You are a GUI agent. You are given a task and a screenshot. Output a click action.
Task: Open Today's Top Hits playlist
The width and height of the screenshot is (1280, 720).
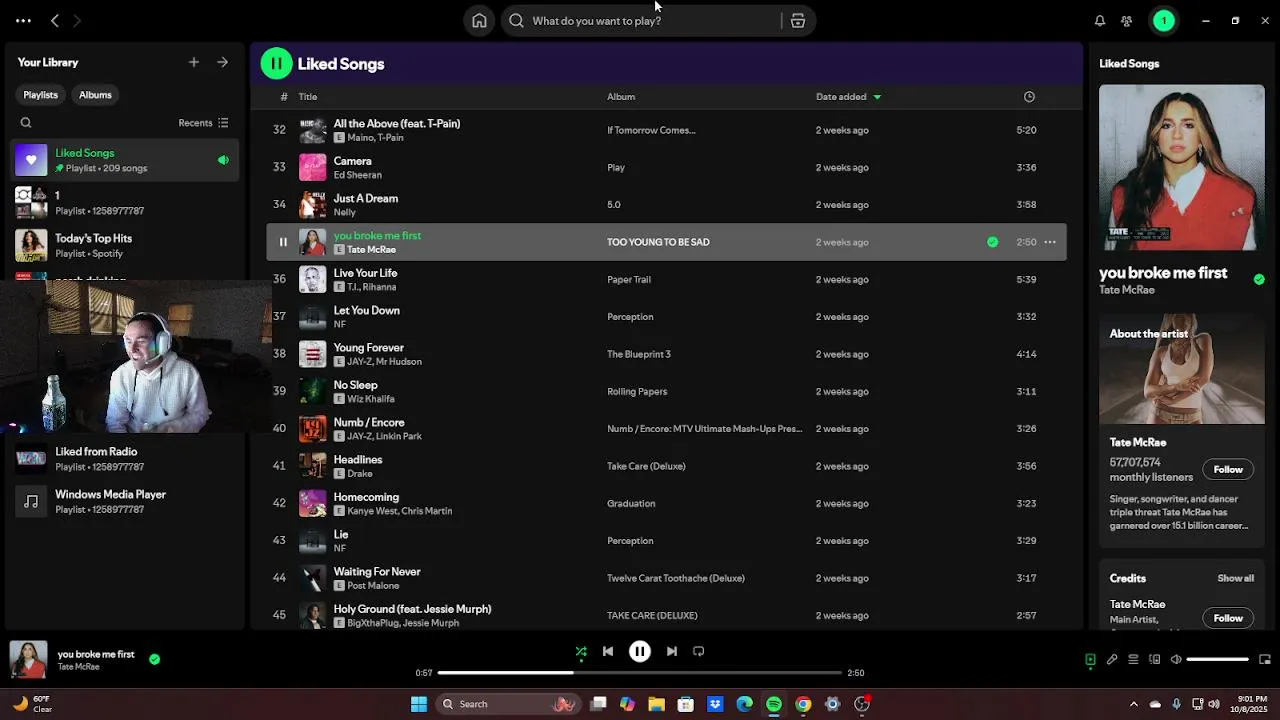(x=125, y=245)
